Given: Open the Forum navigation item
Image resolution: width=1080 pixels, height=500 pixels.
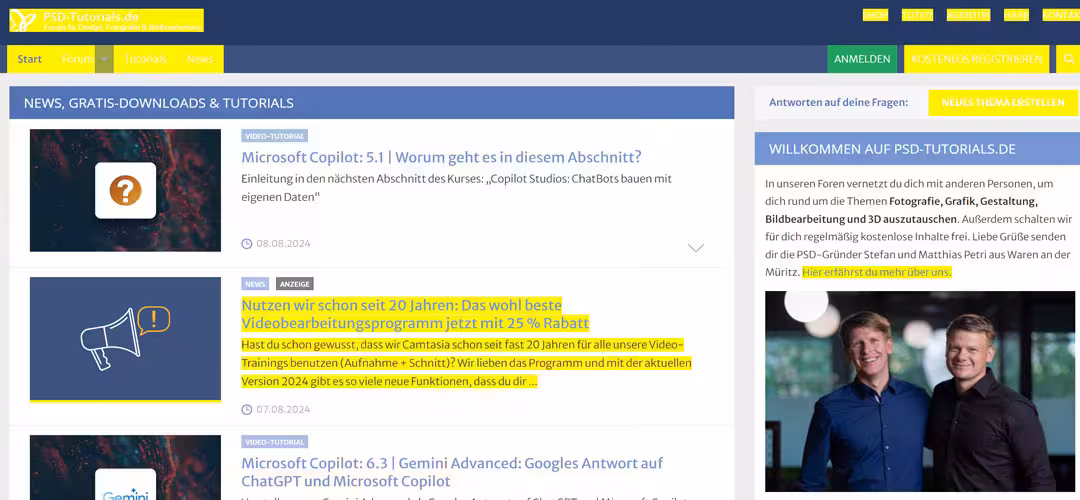Looking at the screenshot, I should tap(77, 59).
